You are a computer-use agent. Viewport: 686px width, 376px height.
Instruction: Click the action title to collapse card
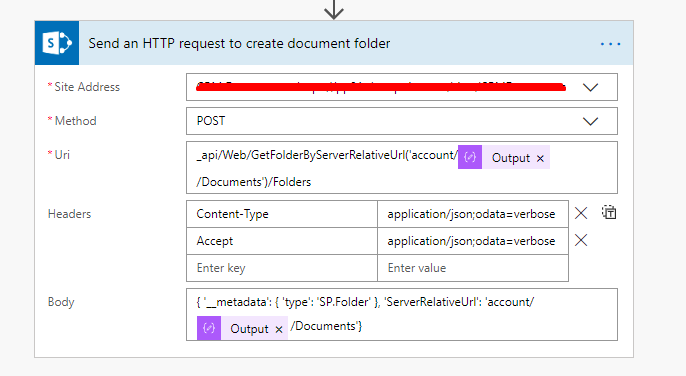point(239,43)
